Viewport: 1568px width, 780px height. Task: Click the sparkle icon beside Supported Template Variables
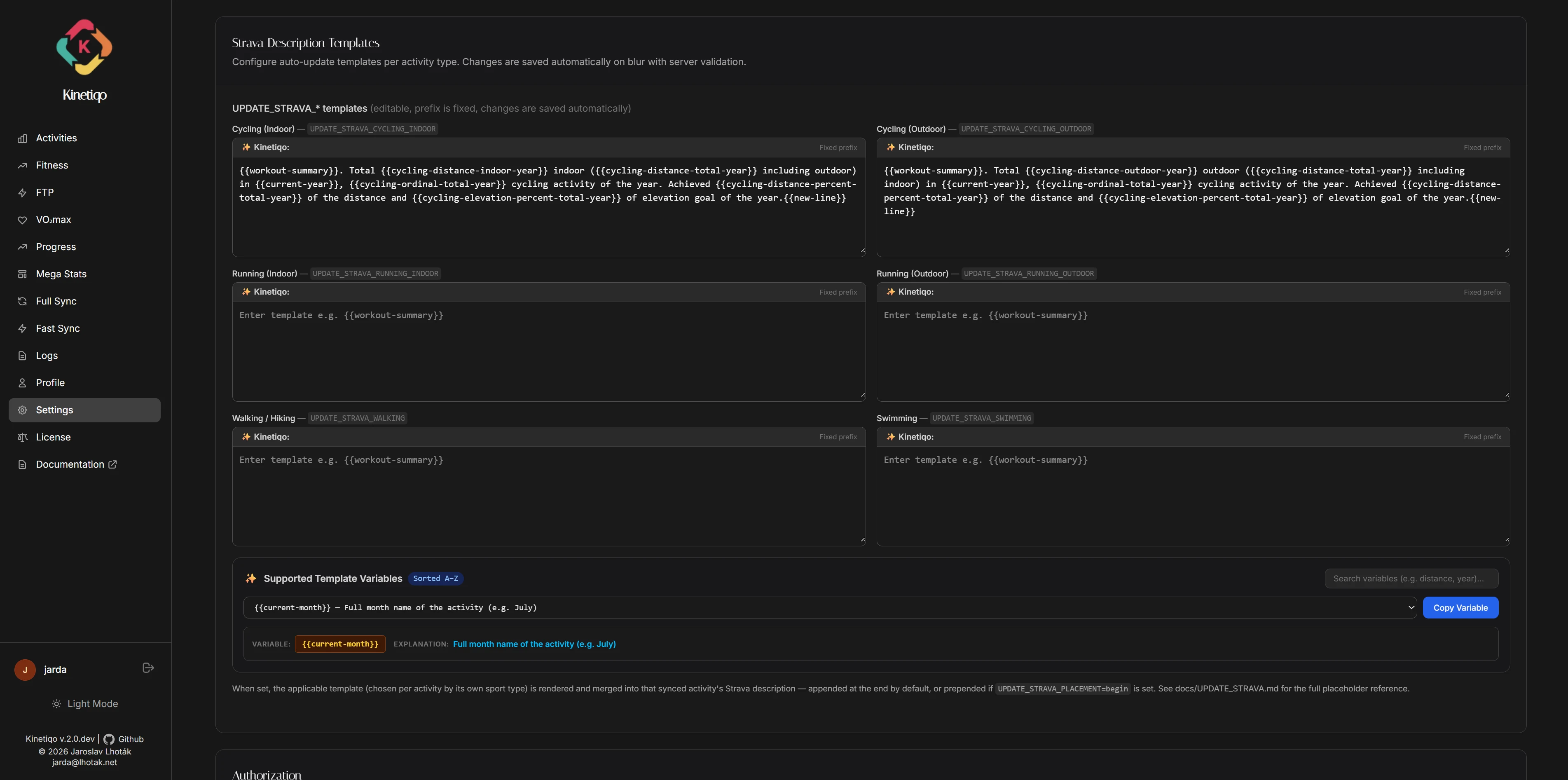click(x=251, y=579)
